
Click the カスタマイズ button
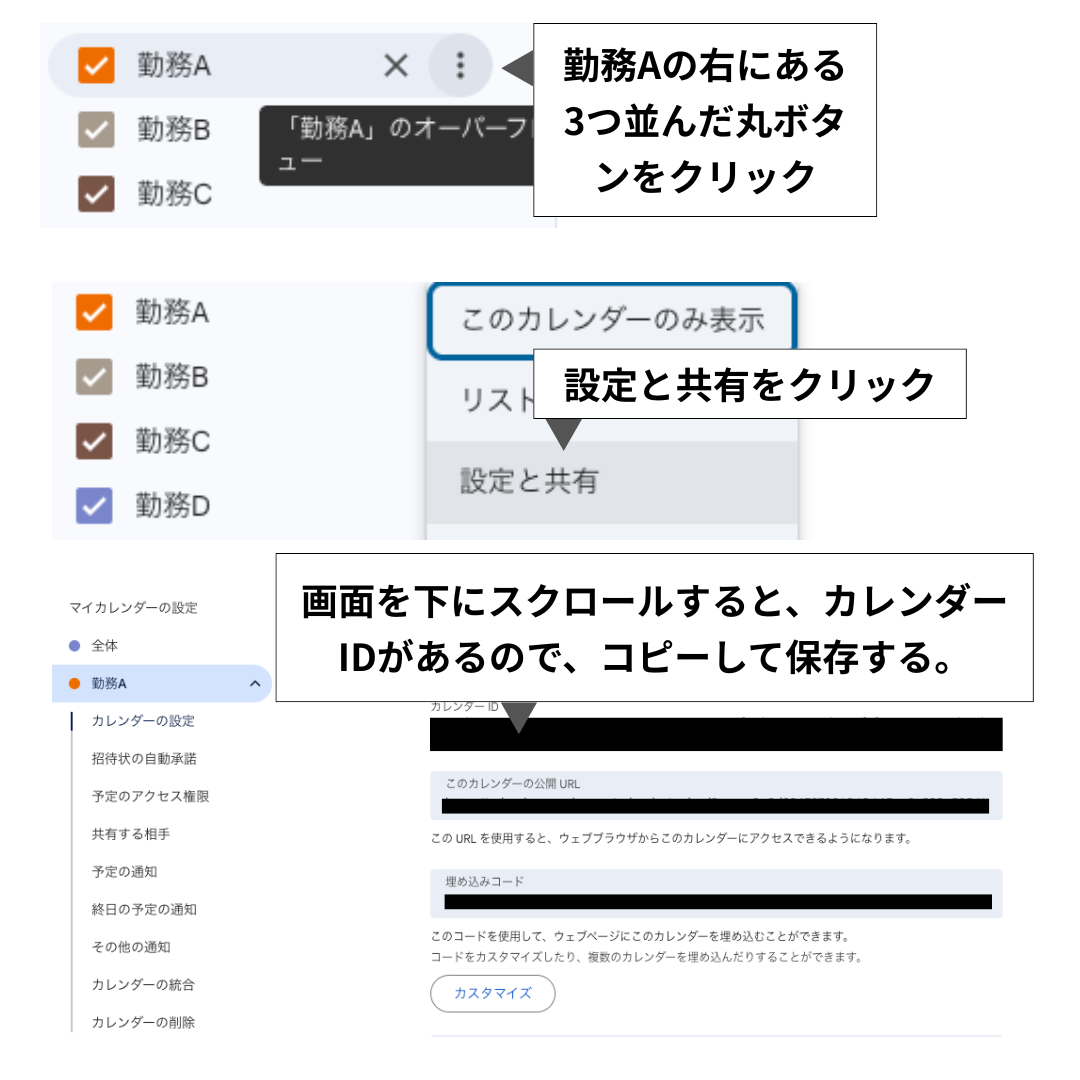(492, 993)
